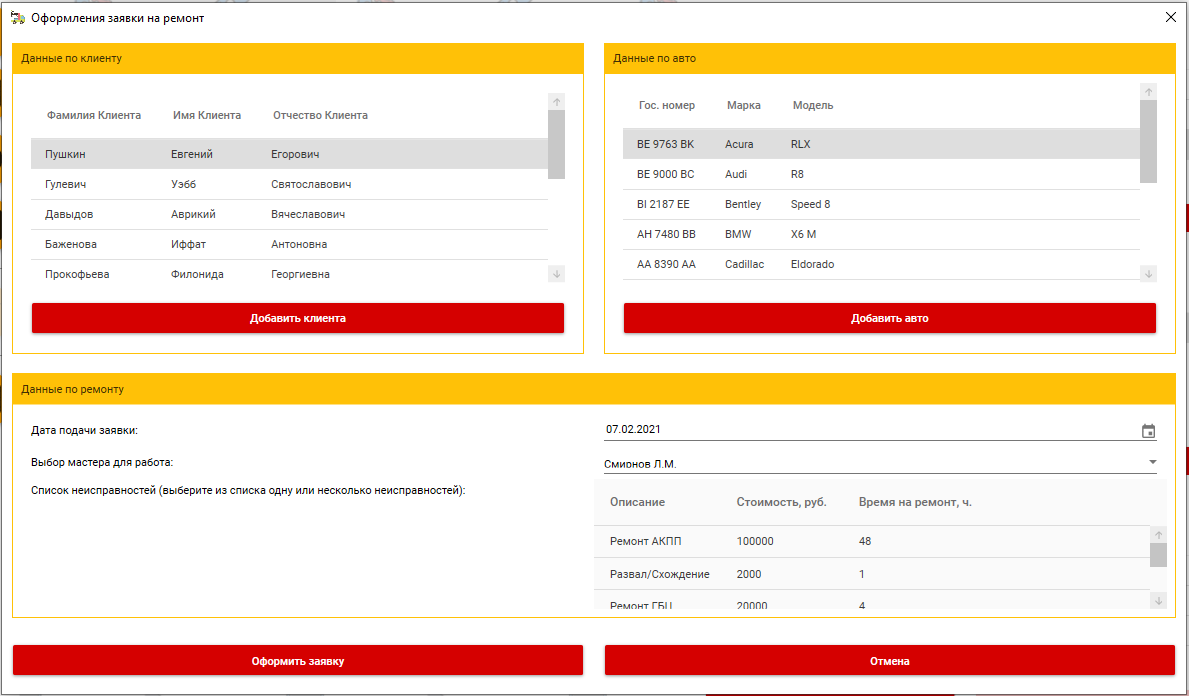Image resolution: width=1189 pixels, height=696 pixels.
Task: Click the first name Филонида cell
Action: click(x=197, y=274)
